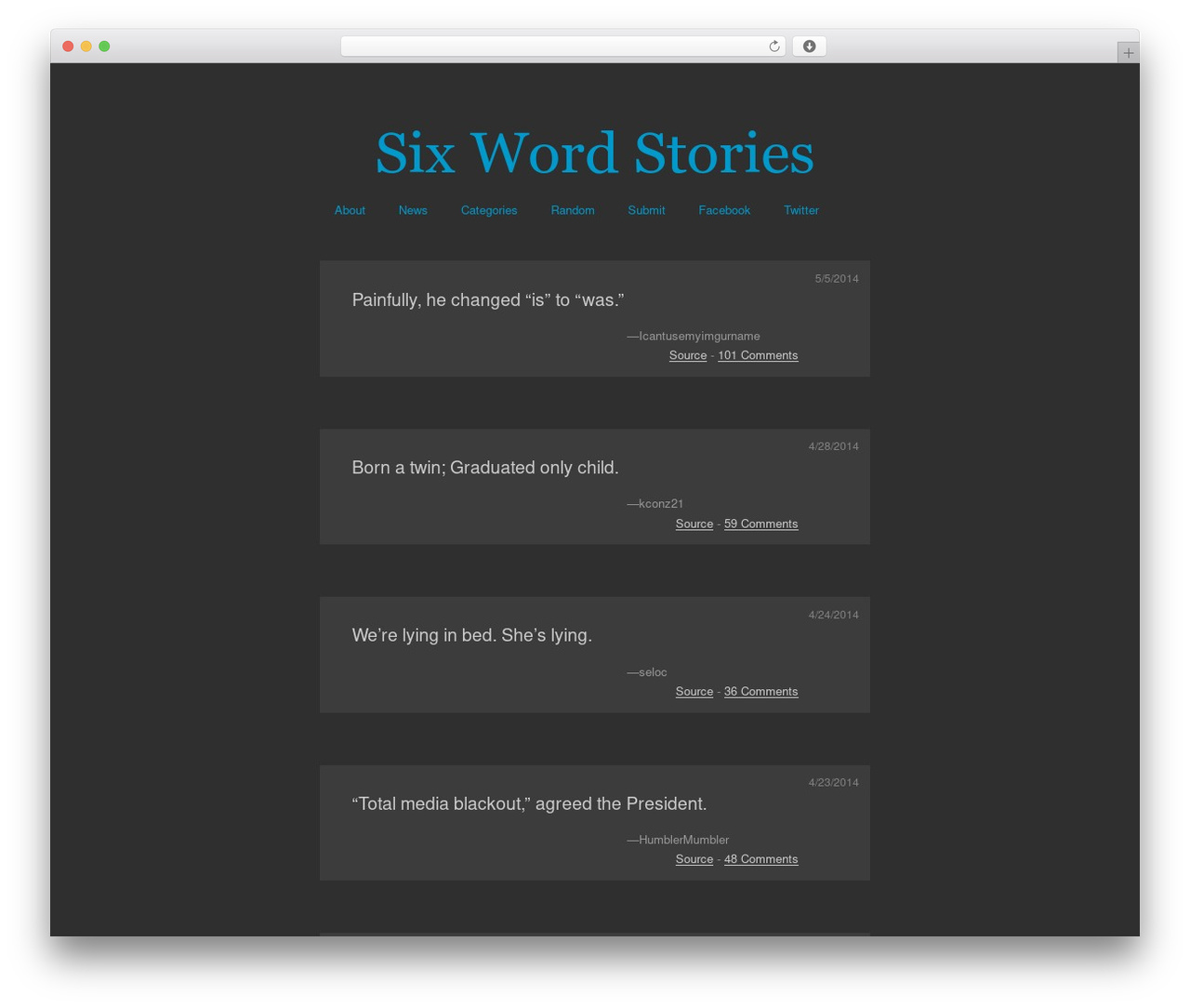This screenshot has height=1008, width=1190.
Task: Click the date 4/23/2014
Action: click(833, 782)
